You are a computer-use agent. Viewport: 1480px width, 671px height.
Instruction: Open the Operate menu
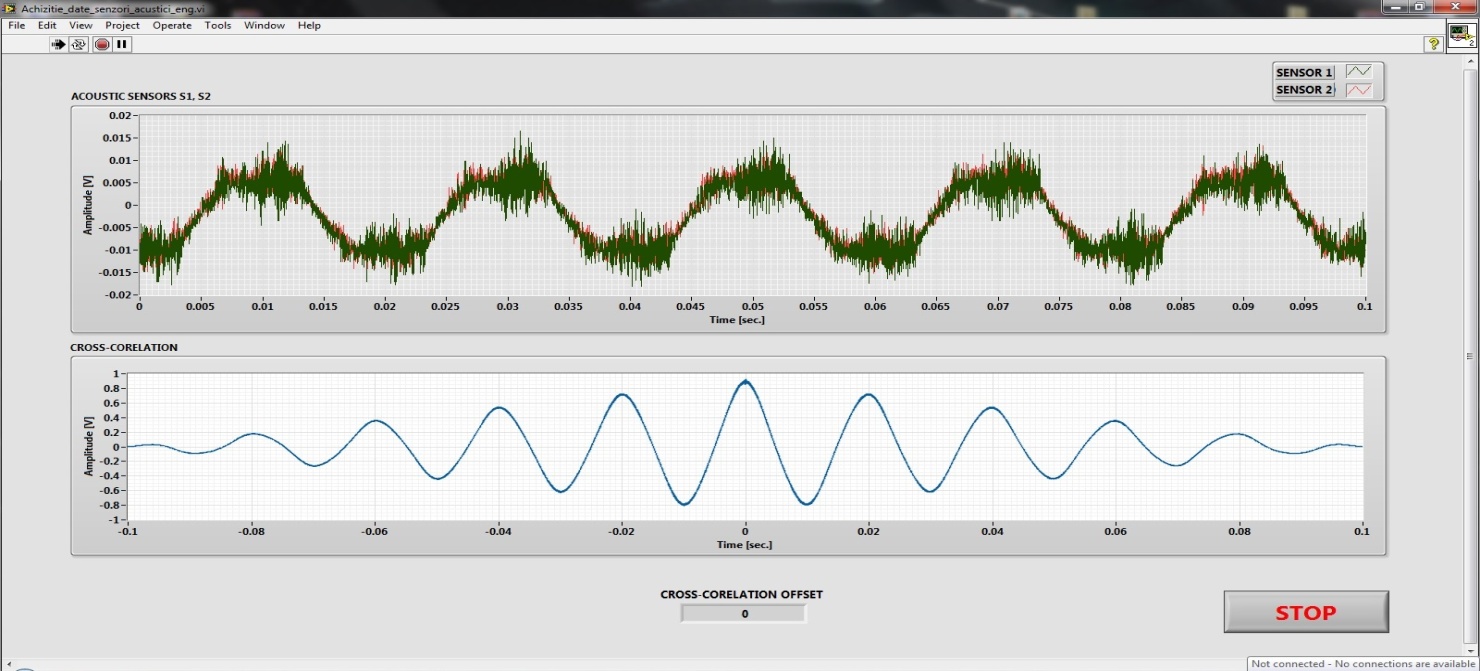(x=172, y=25)
